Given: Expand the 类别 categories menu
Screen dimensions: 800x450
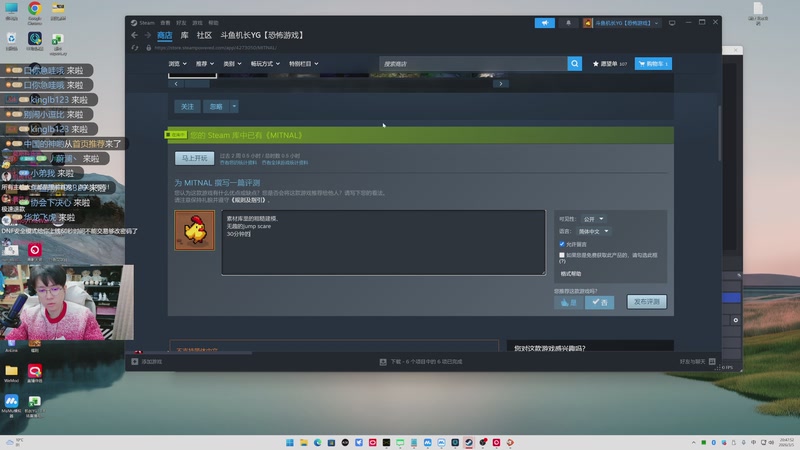Looking at the screenshot, I should pos(232,64).
